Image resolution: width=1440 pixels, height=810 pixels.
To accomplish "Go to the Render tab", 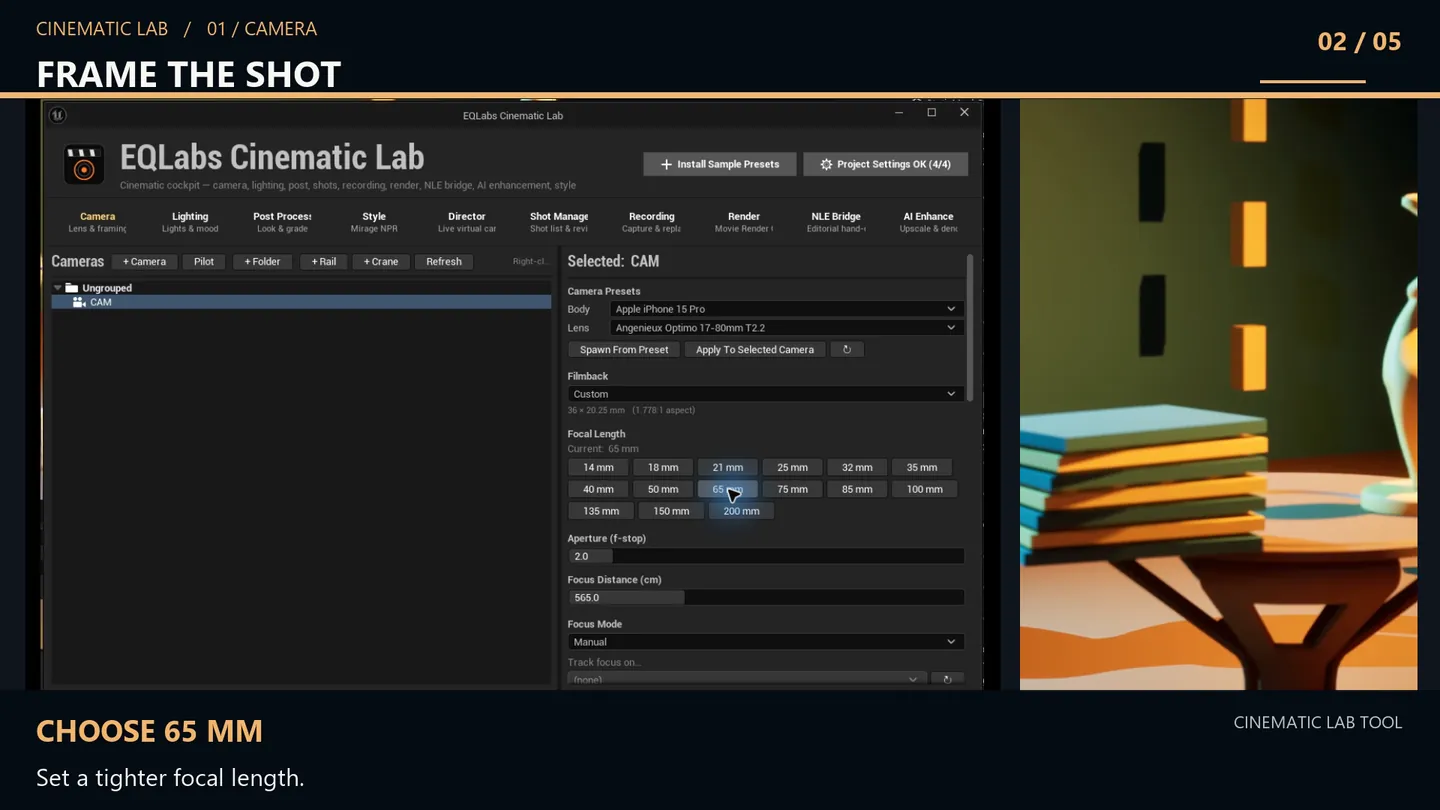I will pos(744,222).
